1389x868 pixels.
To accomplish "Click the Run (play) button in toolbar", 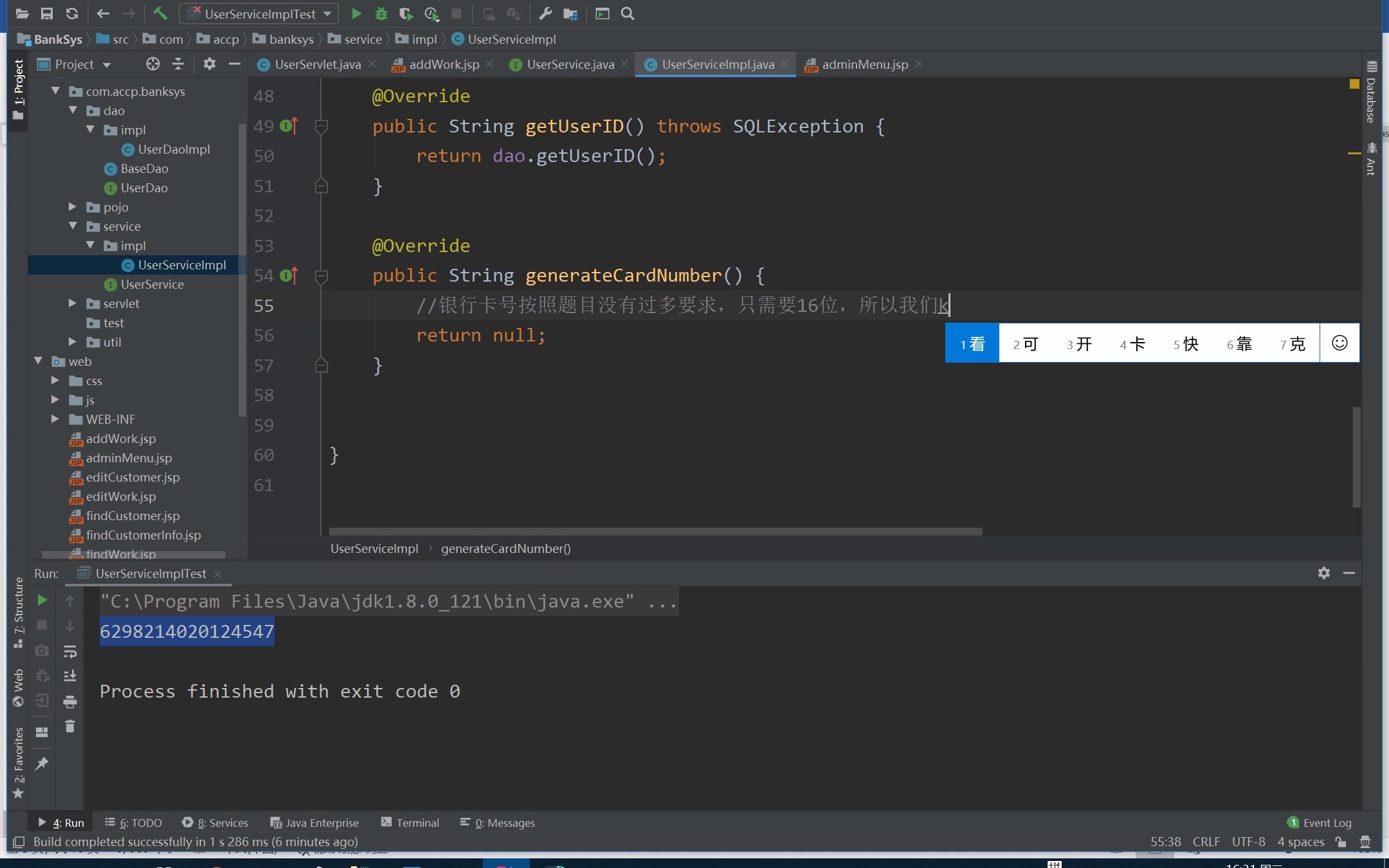I will [x=356, y=13].
